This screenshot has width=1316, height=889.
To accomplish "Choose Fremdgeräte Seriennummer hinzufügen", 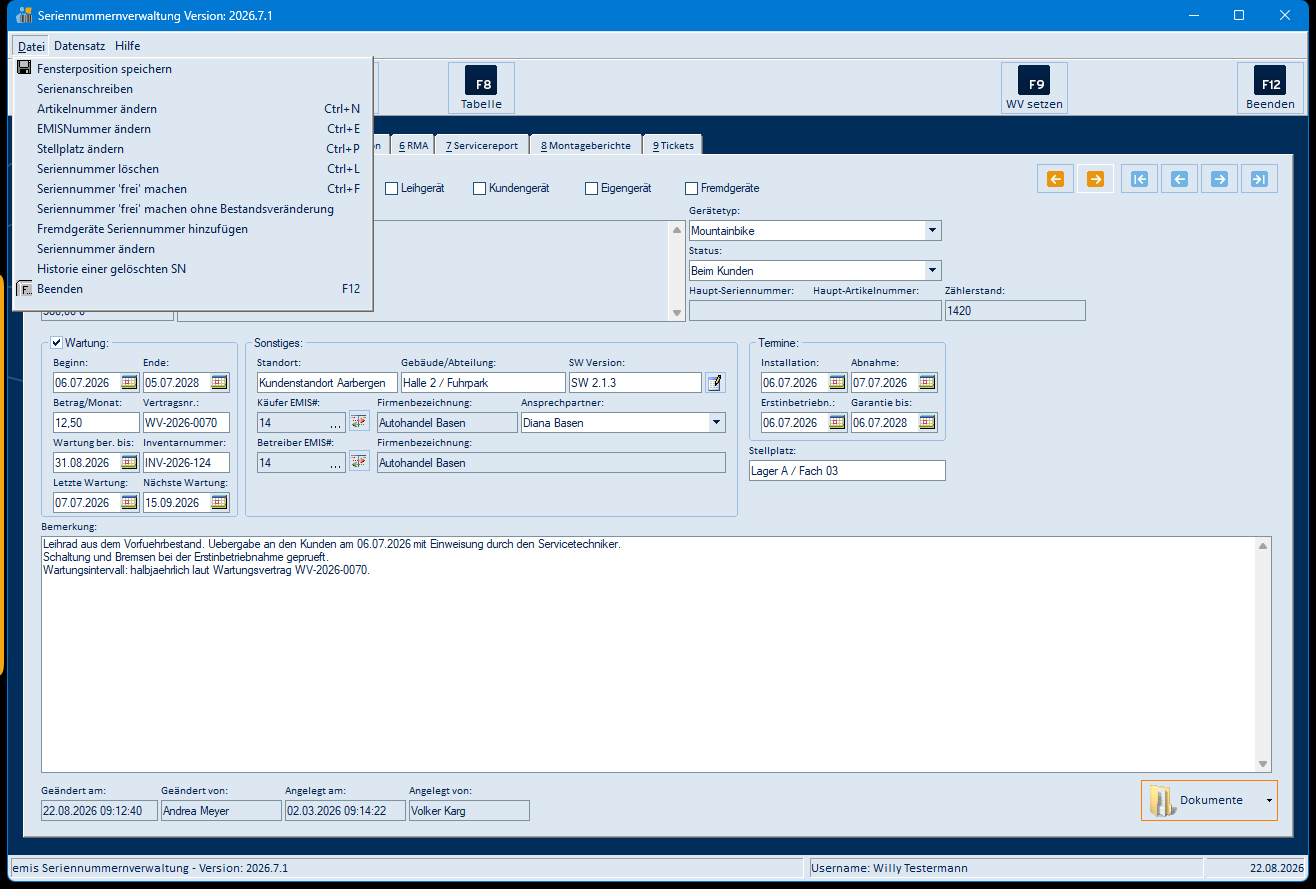I will point(193,229).
